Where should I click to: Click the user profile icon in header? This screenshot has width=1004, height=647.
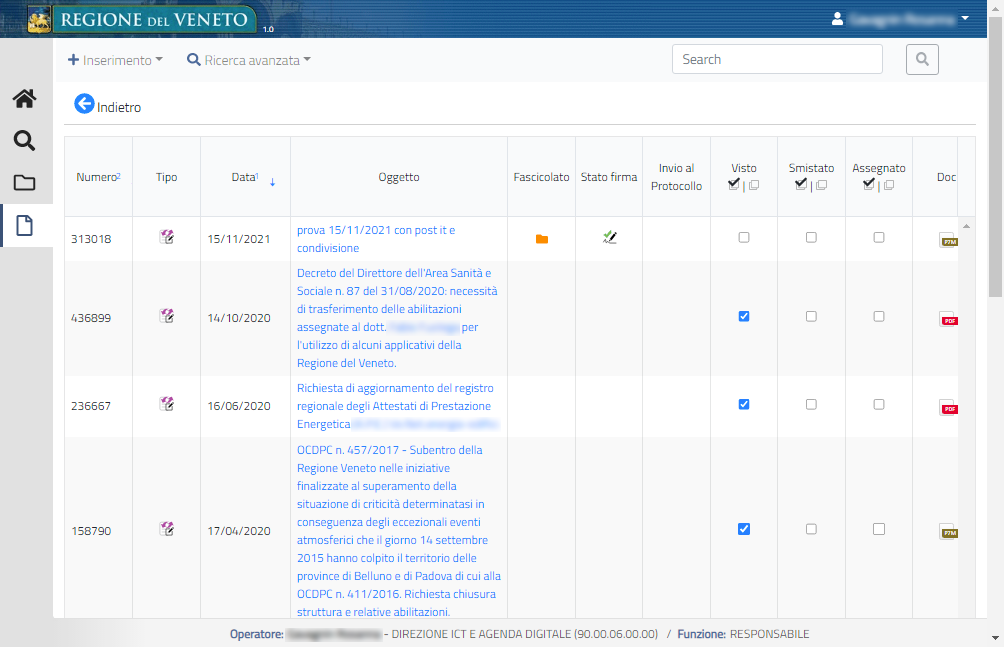(x=837, y=19)
